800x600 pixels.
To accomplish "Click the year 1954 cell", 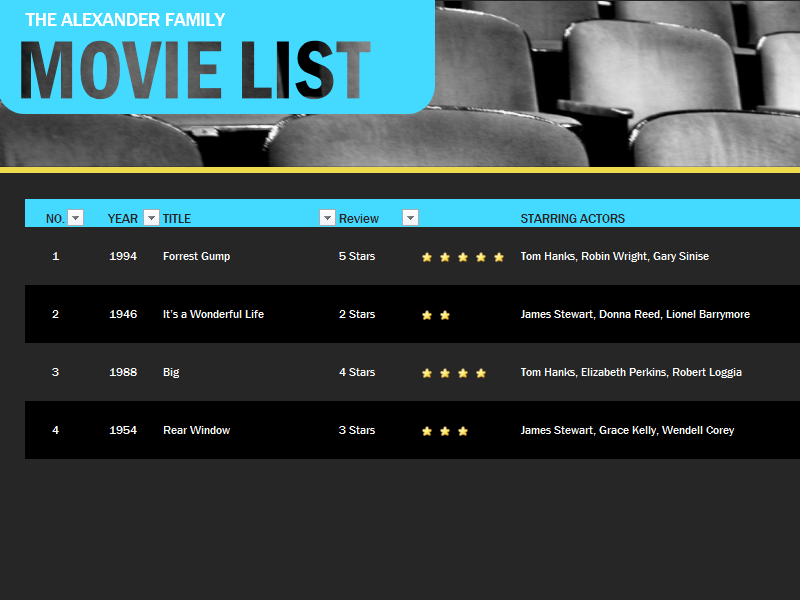I will click(x=123, y=430).
